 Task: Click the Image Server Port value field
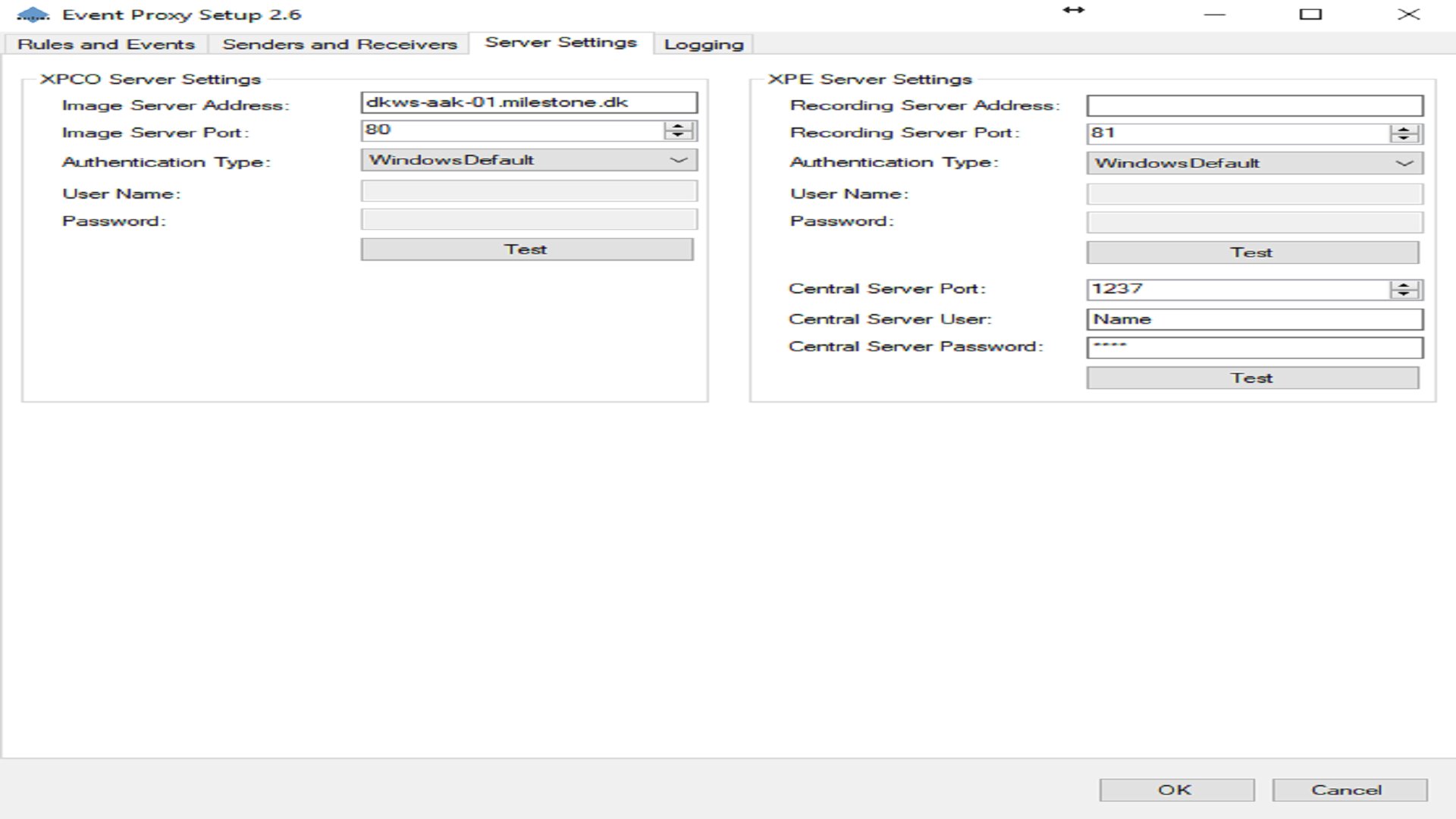pyautogui.click(x=513, y=130)
